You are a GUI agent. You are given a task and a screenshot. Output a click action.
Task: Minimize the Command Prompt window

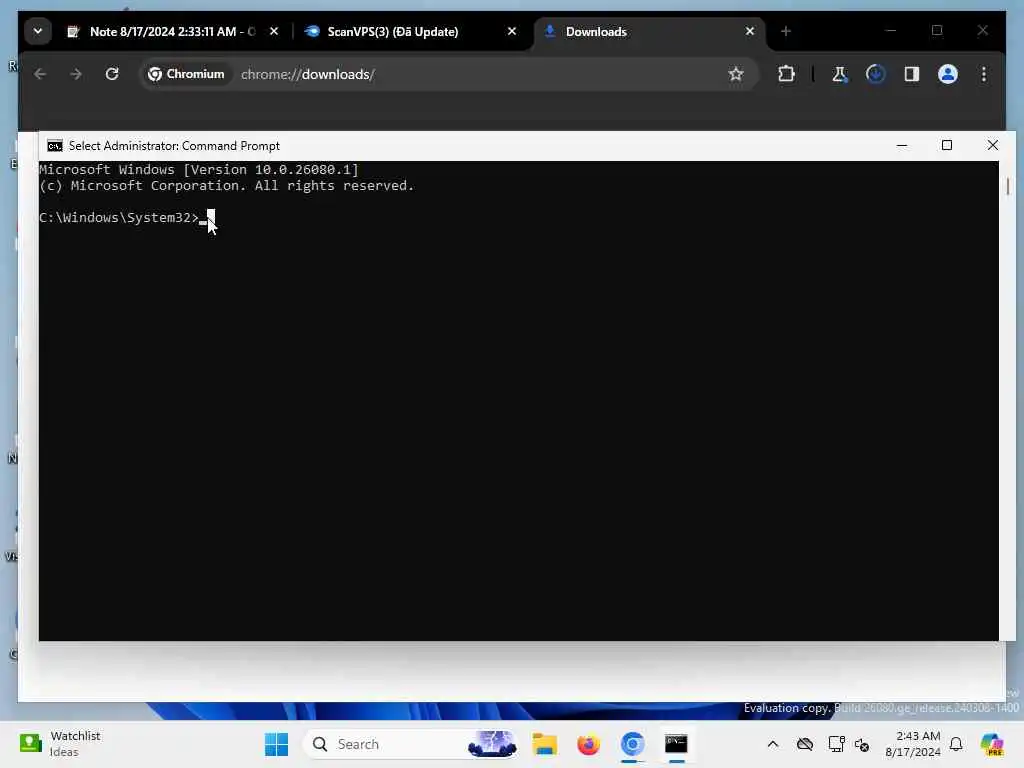(902, 146)
